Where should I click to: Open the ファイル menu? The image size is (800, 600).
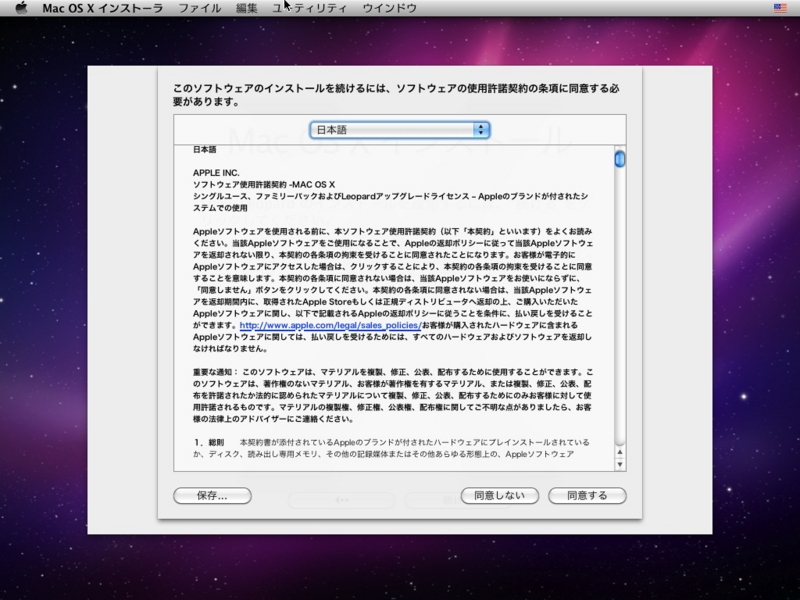click(x=201, y=8)
